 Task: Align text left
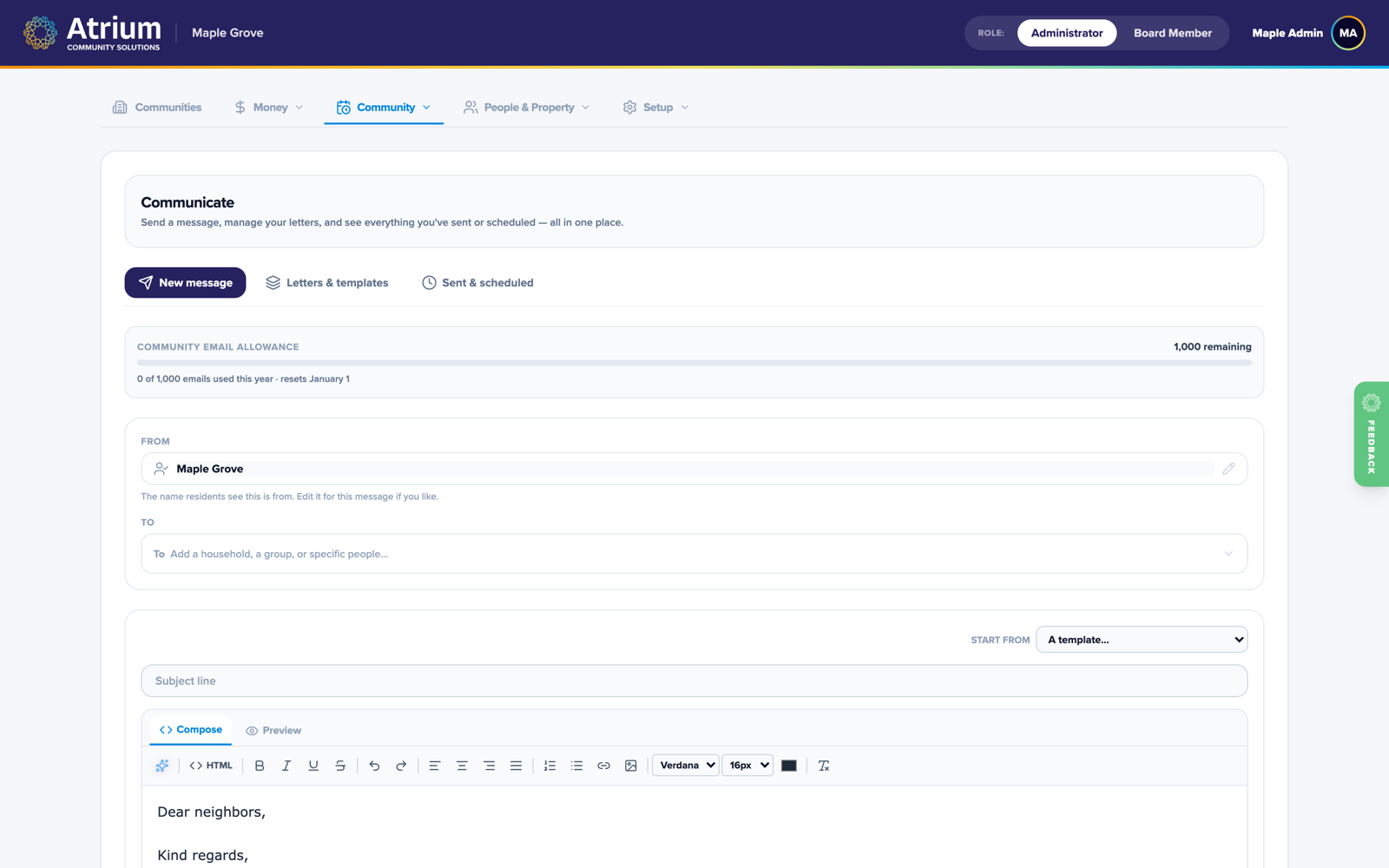coord(435,766)
